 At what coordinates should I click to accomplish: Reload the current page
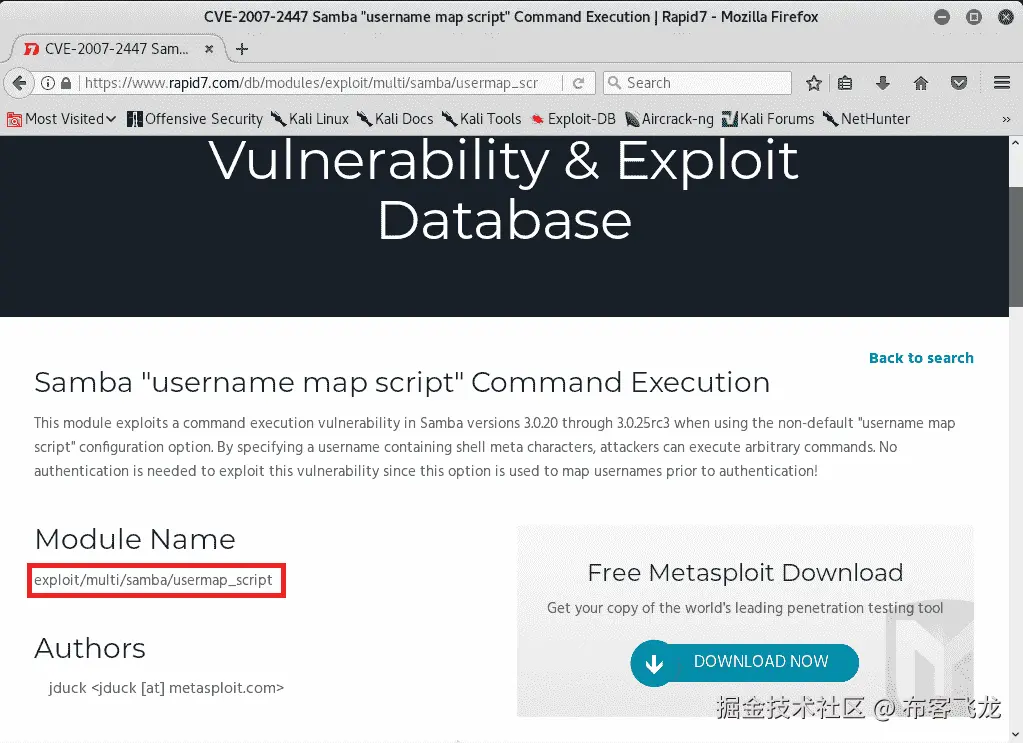pos(578,83)
